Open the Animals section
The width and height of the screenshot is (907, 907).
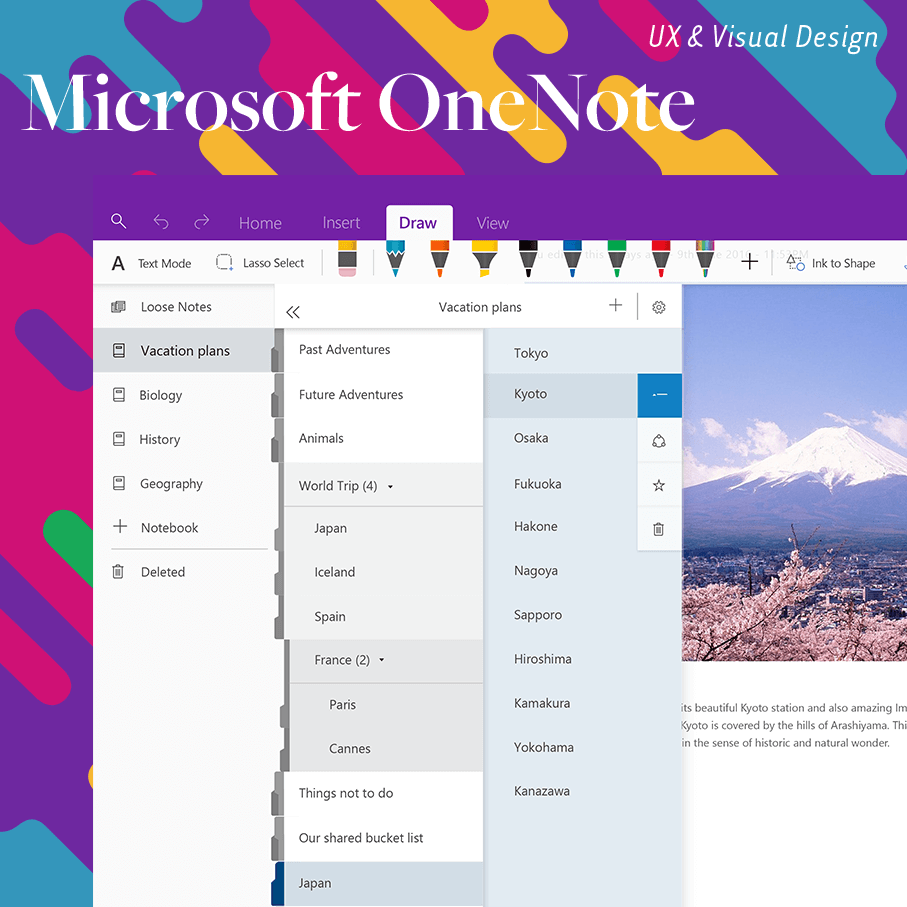click(383, 438)
